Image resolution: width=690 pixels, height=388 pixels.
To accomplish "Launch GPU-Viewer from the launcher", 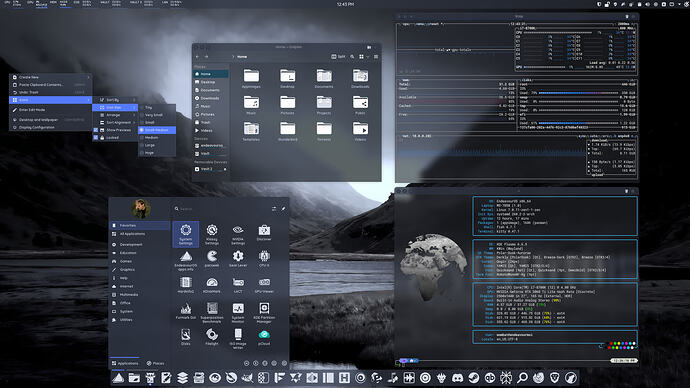I will tap(264, 285).
